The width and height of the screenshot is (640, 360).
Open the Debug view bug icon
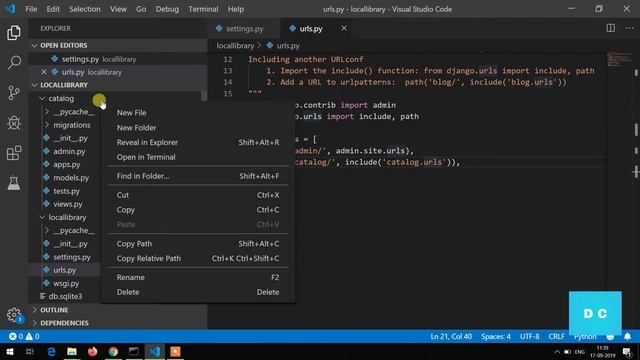[x=14, y=123]
